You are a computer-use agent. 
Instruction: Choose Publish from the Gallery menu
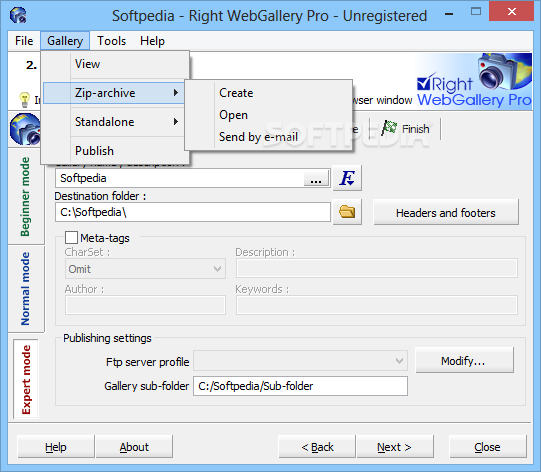116,151
